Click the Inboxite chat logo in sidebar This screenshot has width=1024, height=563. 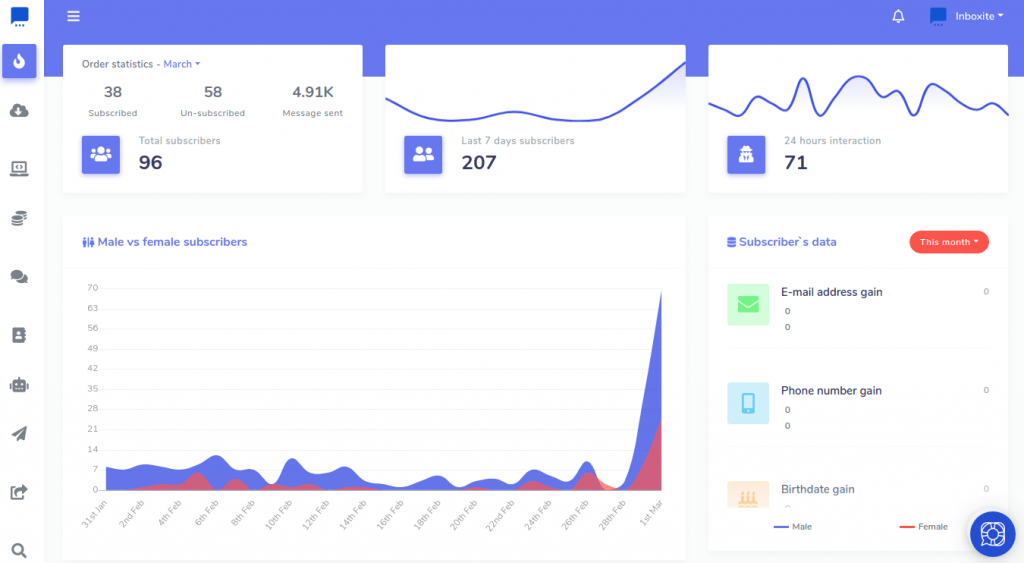[x=20, y=16]
